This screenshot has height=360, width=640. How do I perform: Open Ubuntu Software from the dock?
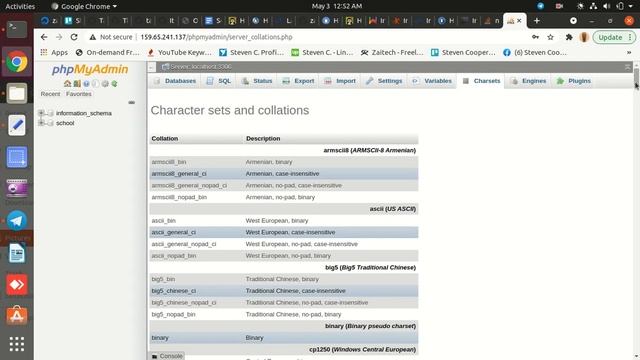[17, 316]
